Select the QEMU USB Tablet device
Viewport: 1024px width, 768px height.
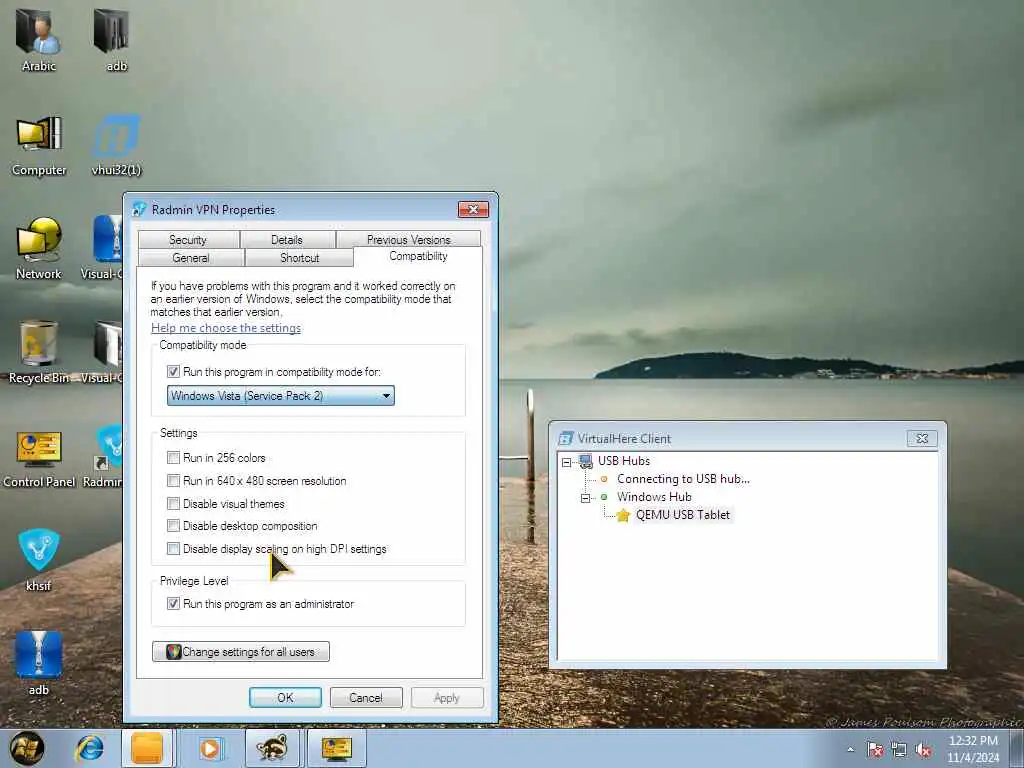pos(682,515)
